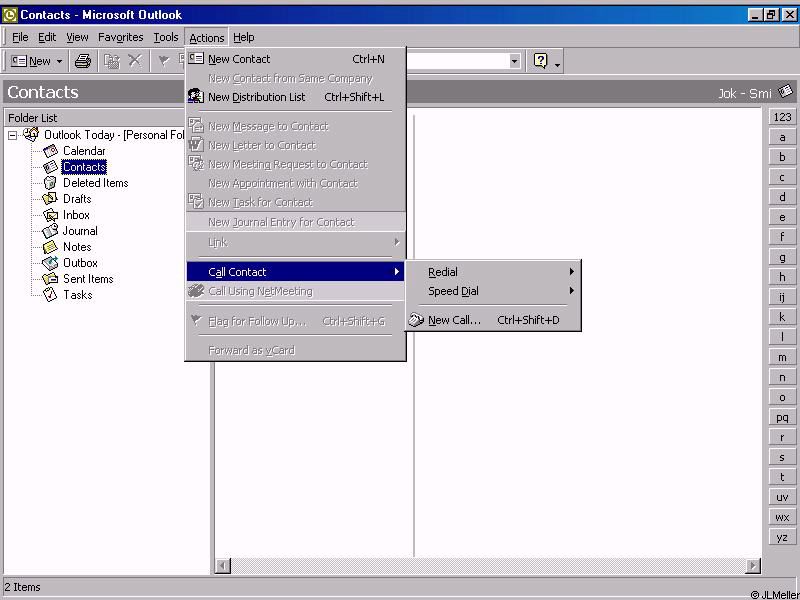Jump to contacts under ij index
The image size is (800, 600).
(782, 297)
